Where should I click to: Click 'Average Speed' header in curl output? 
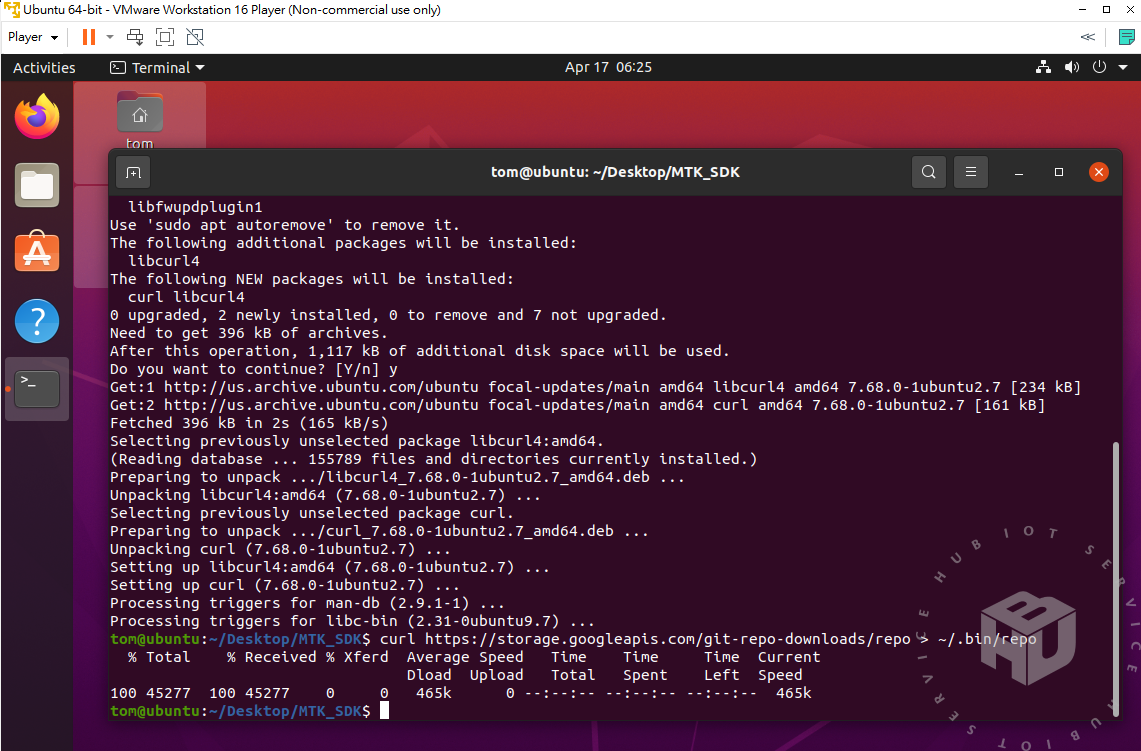[465, 657]
